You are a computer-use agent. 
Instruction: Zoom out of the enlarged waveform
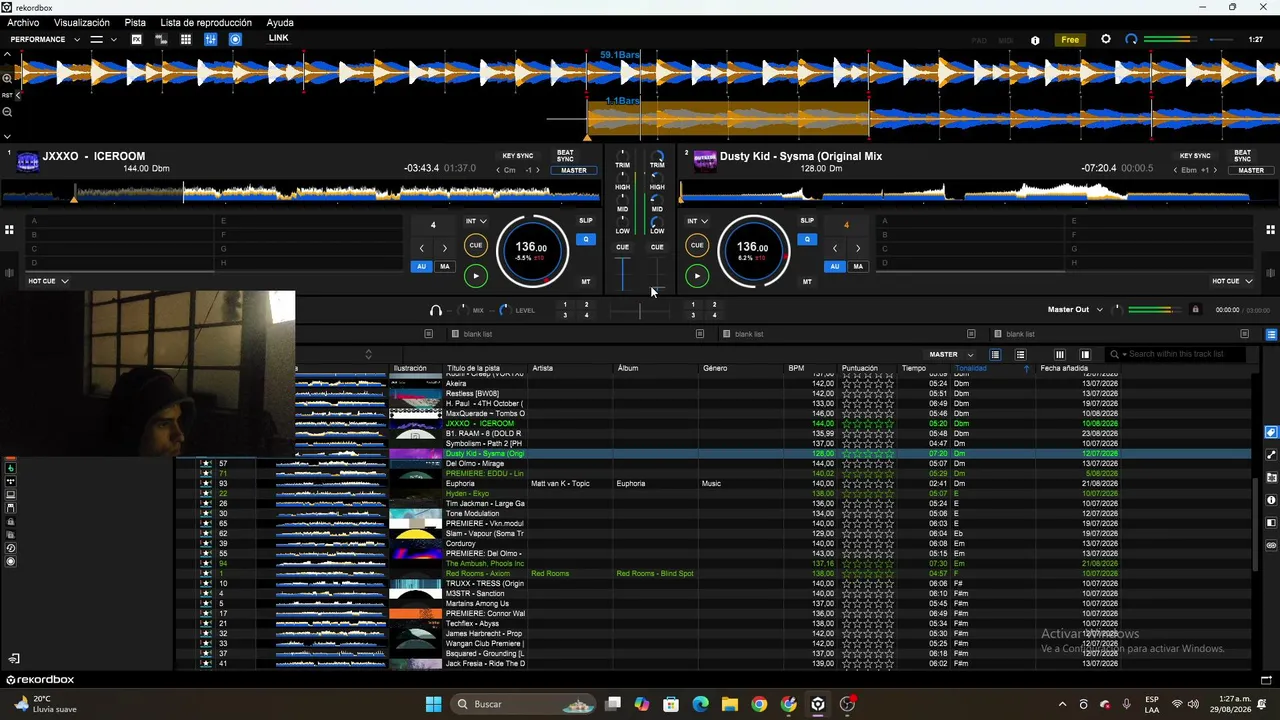(7, 112)
